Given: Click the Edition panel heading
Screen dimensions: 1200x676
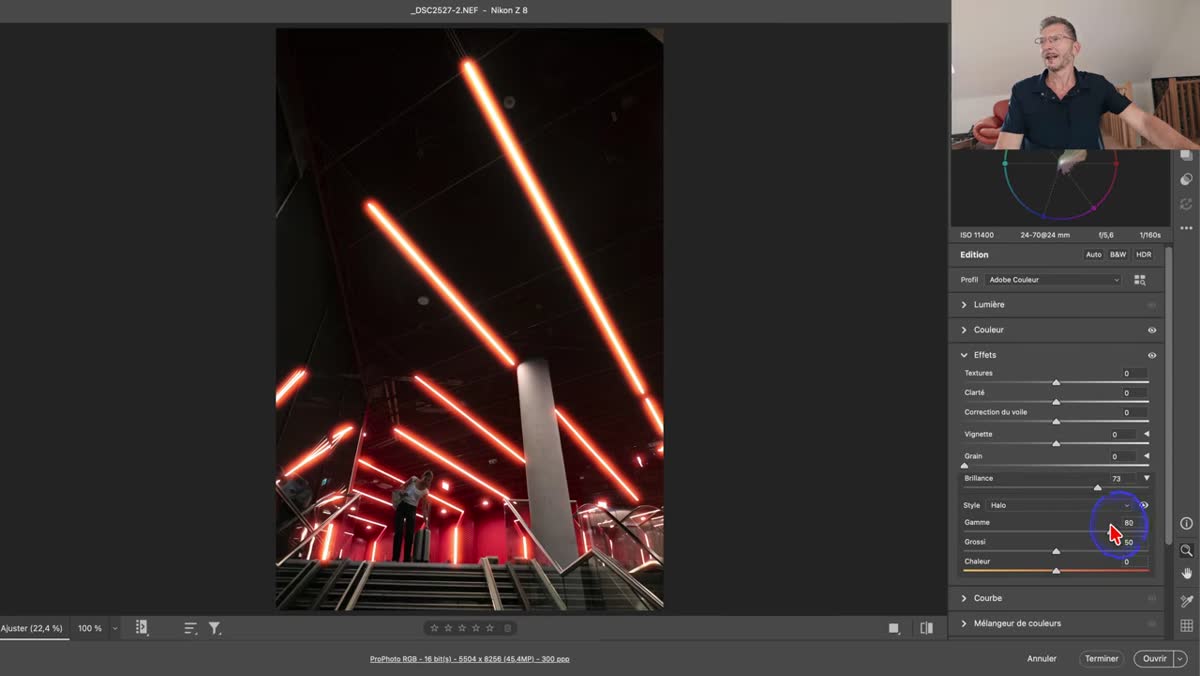Looking at the screenshot, I should point(974,255).
